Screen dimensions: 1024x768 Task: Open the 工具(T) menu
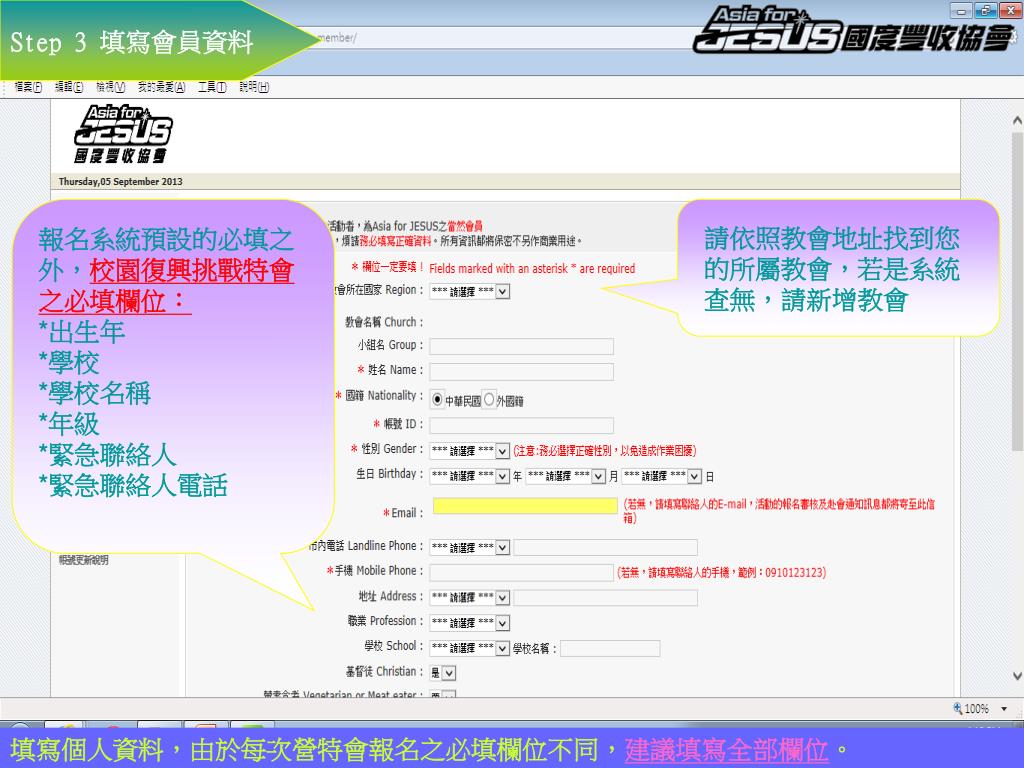point(212,87)
